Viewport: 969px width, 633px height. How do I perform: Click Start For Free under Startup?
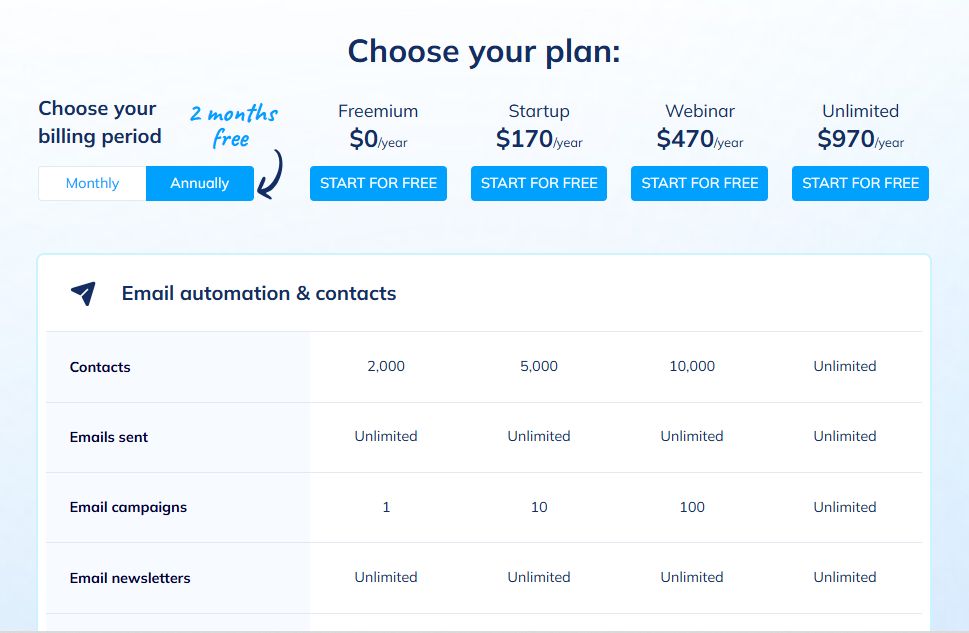[539, 184]
